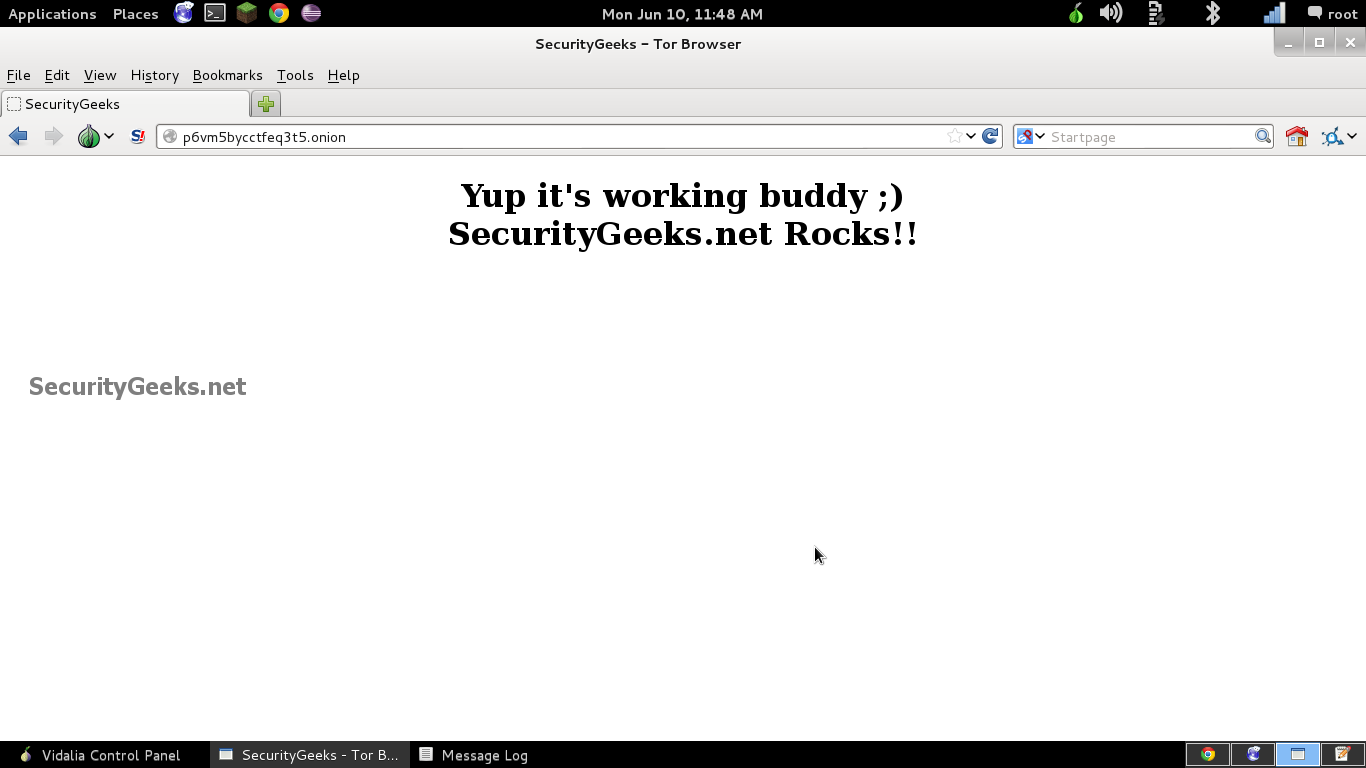Launch Eclipse from the top panel
The height and width of the screenshot is (768, 1366).
click(311, 13)
